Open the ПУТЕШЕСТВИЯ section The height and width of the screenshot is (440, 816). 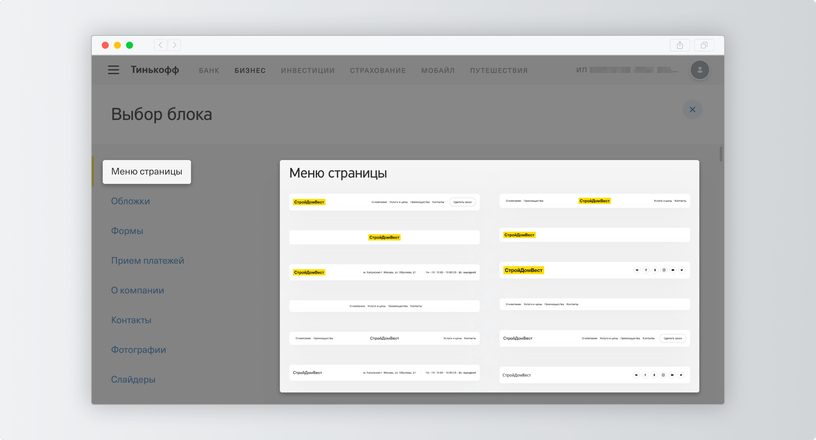(x=499, y=70)
